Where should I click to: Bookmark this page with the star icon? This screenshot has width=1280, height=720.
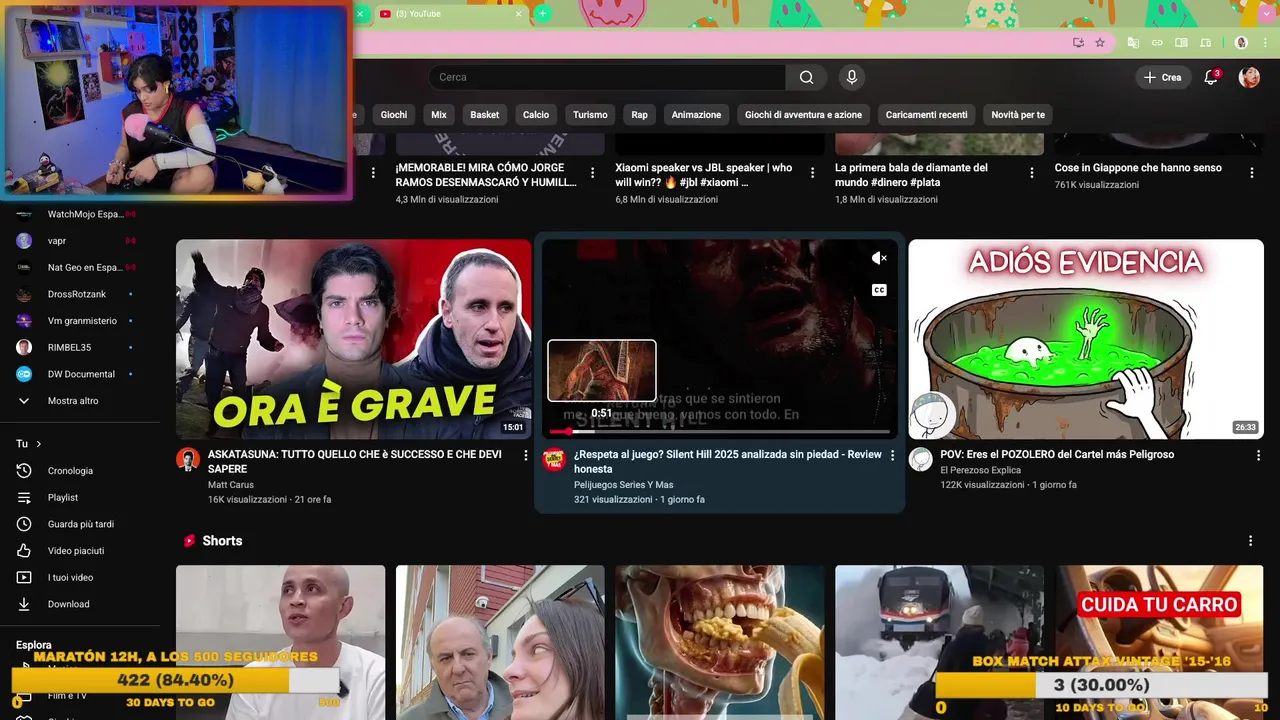(x=1100, y=43)
